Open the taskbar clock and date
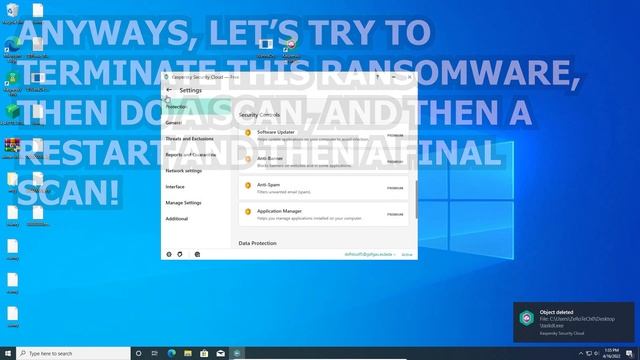 (611, 353)
